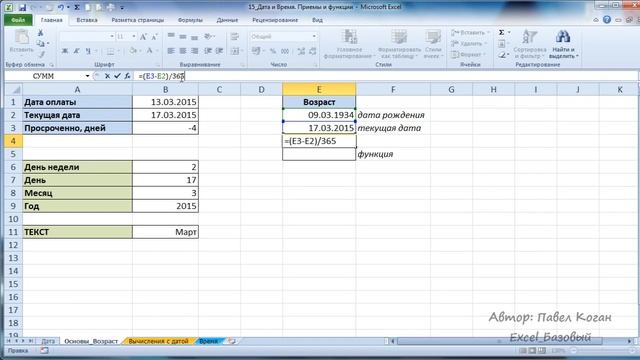Toggle Underline formatting Ч
The image size is (640, 360).
click(x=88, y=51)
